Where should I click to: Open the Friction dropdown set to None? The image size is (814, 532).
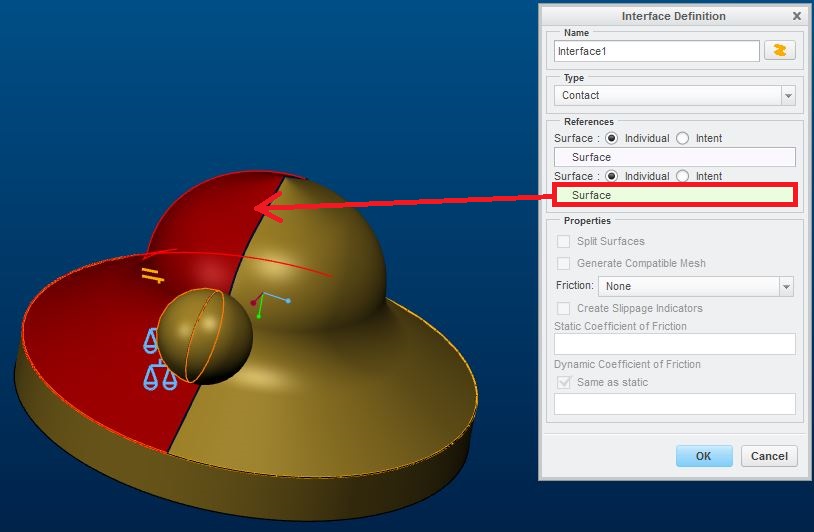[696, 286]
